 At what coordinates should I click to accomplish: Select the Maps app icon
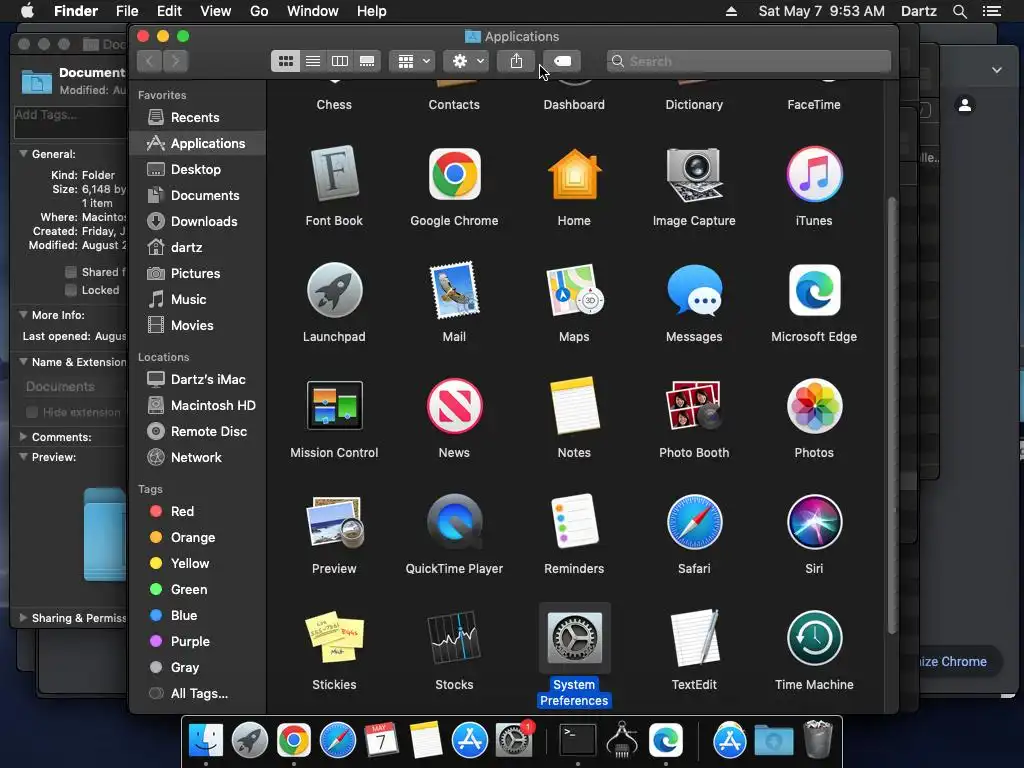(574, 291)
